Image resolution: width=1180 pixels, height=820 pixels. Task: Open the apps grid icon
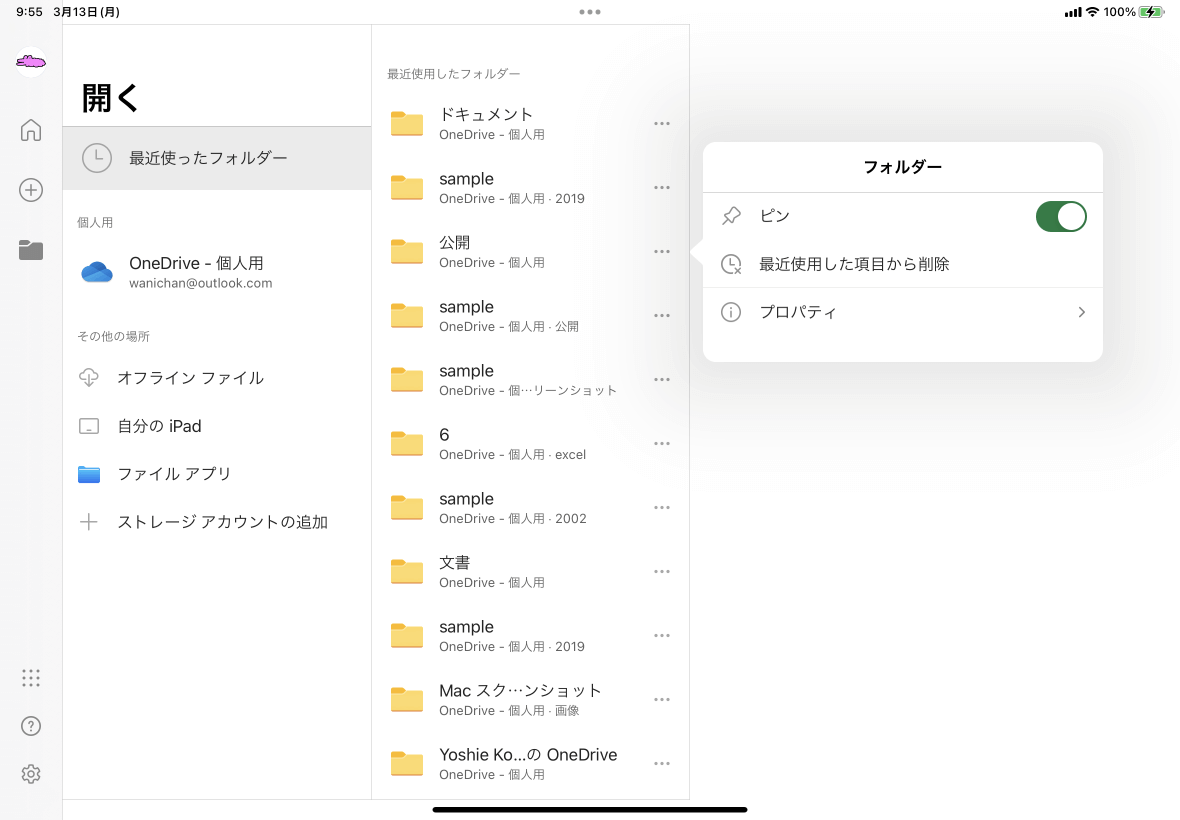(x=31, y=678)
